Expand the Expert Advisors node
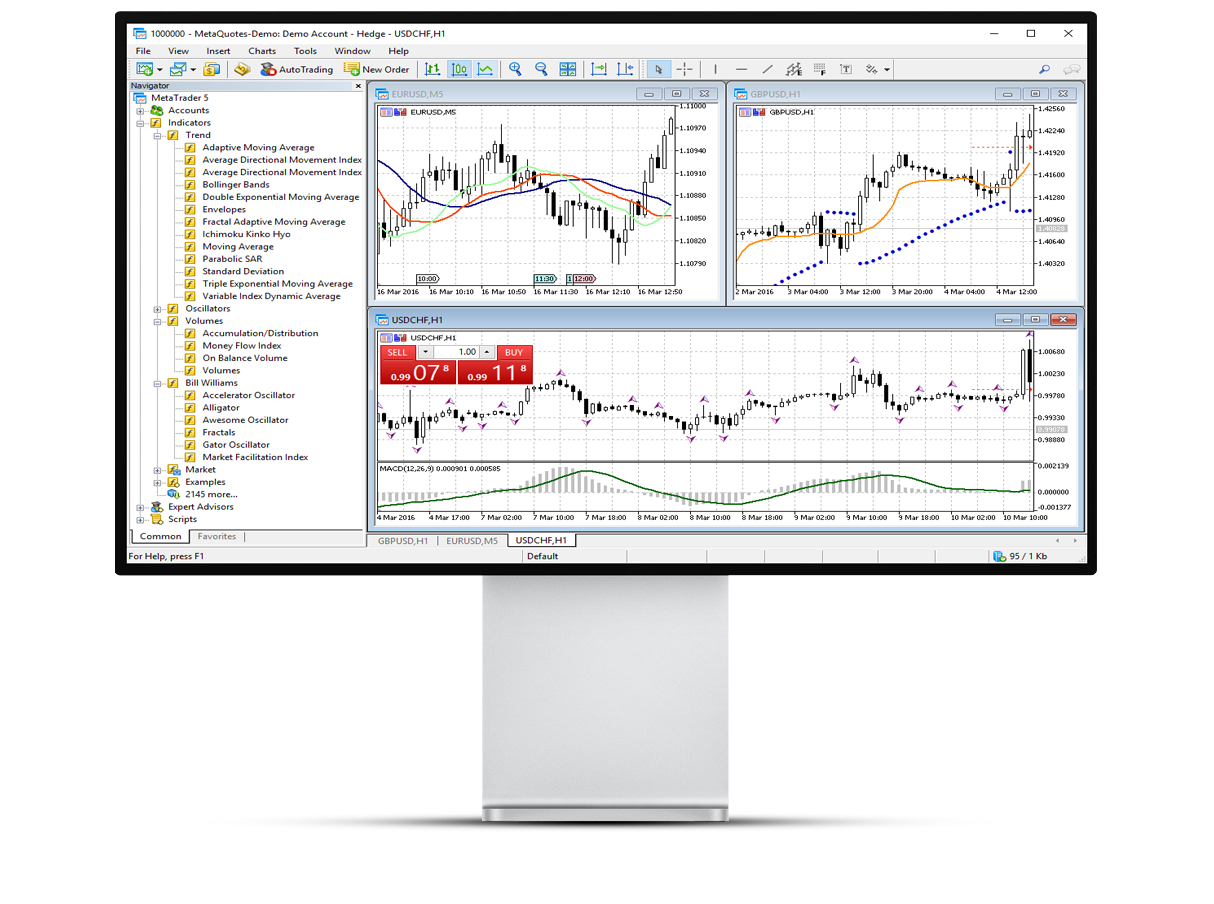Screen dimensions: 1214x904 coord(140,507)
